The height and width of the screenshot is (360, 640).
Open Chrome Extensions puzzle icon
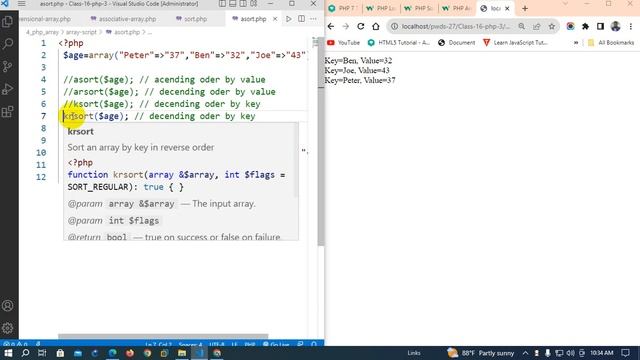tap(585, 26)
